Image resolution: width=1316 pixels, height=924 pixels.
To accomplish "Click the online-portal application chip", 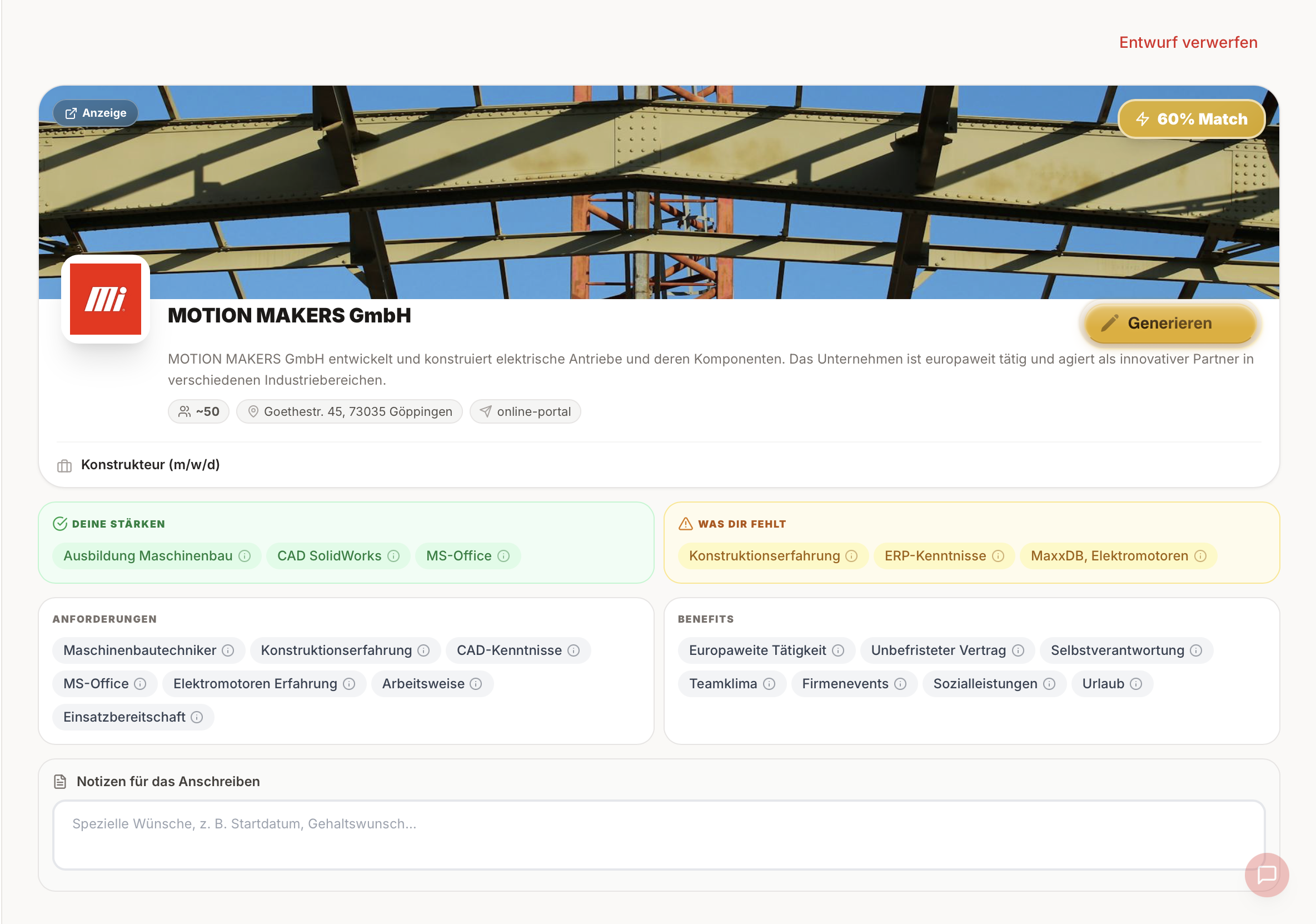I will coord(525,411).
